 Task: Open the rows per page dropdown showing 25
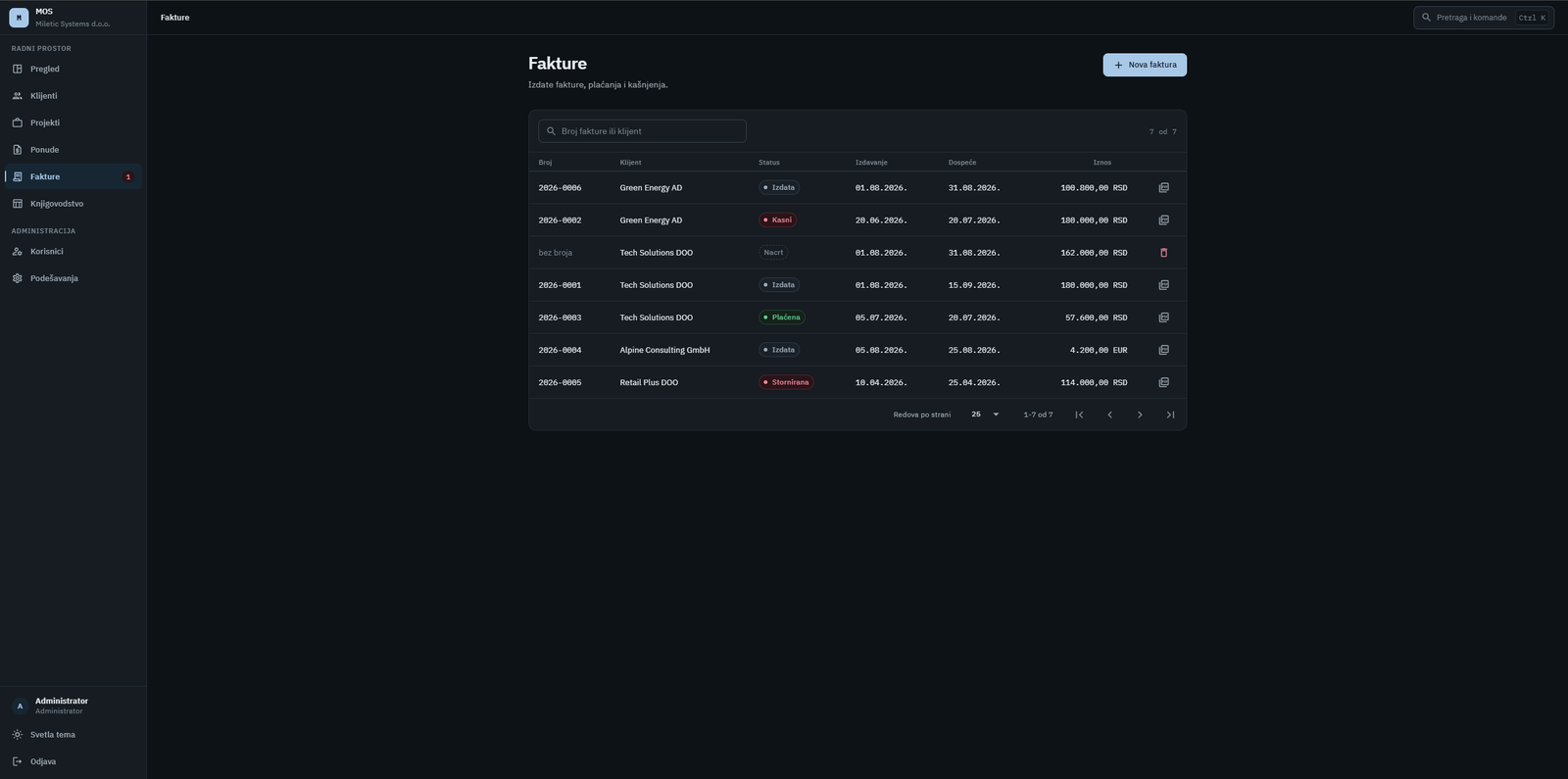coord(984,414)
